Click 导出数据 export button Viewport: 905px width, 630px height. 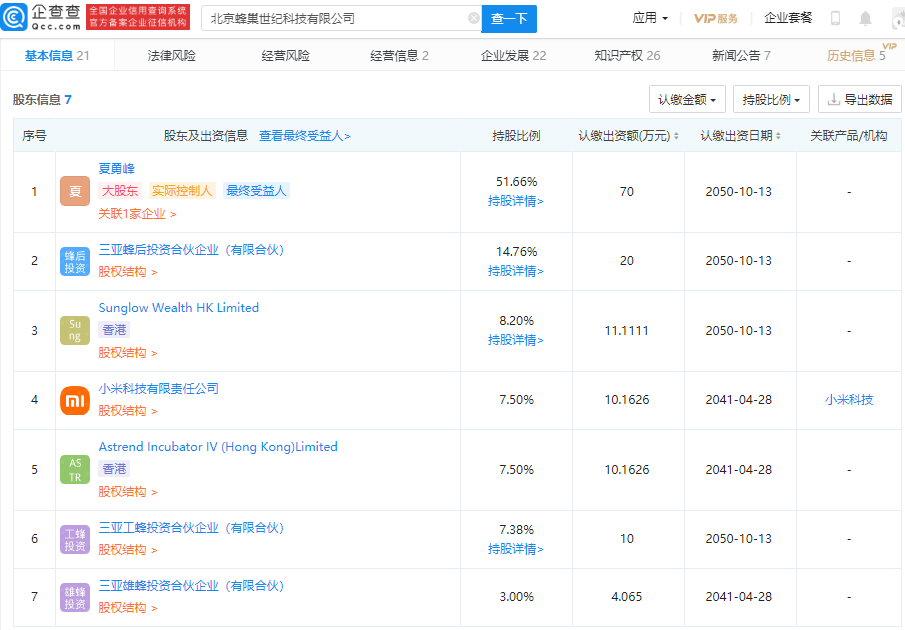860,99
